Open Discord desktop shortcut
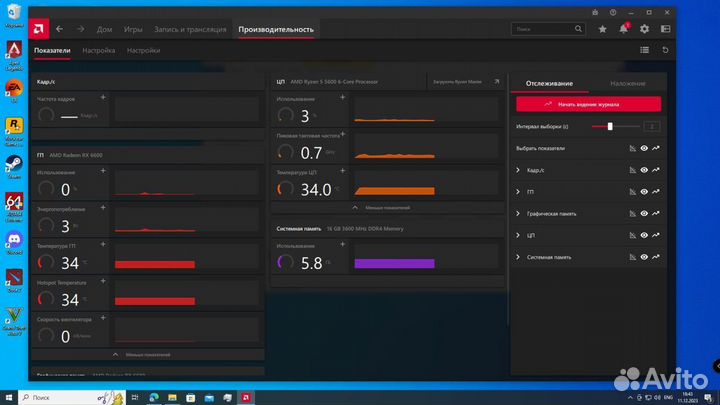The width and height of the screenshot is (720, 405). pos(14,242)
